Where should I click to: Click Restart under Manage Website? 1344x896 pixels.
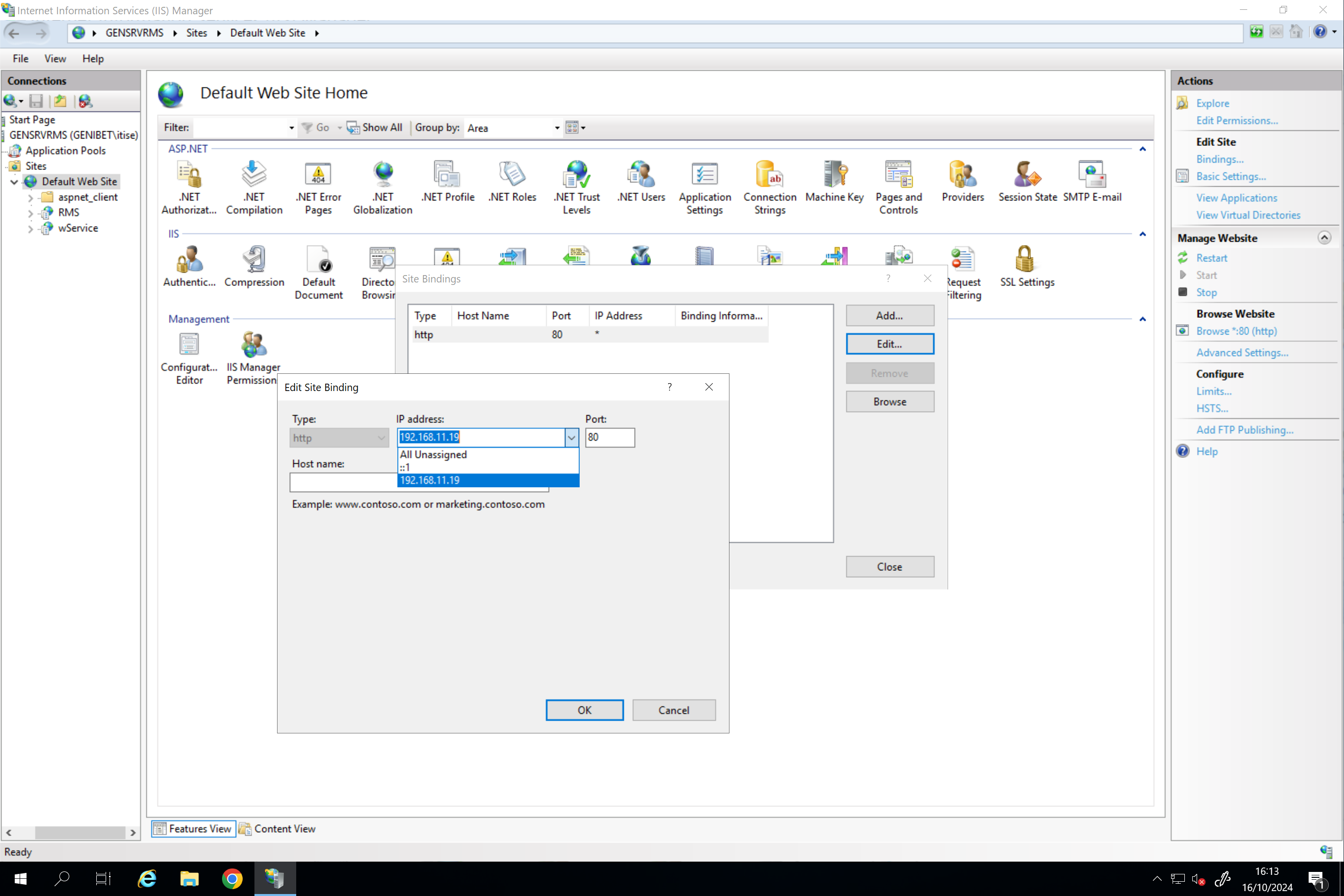click(1211, 258)
